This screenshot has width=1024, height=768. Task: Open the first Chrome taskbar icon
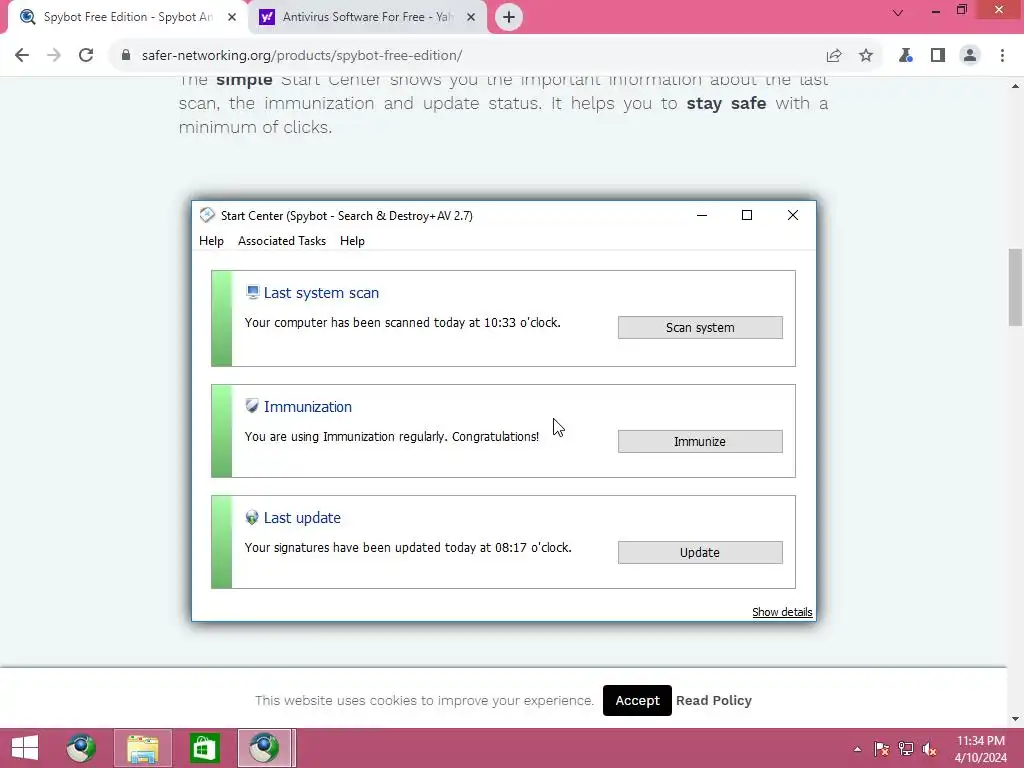click(81, 748)
